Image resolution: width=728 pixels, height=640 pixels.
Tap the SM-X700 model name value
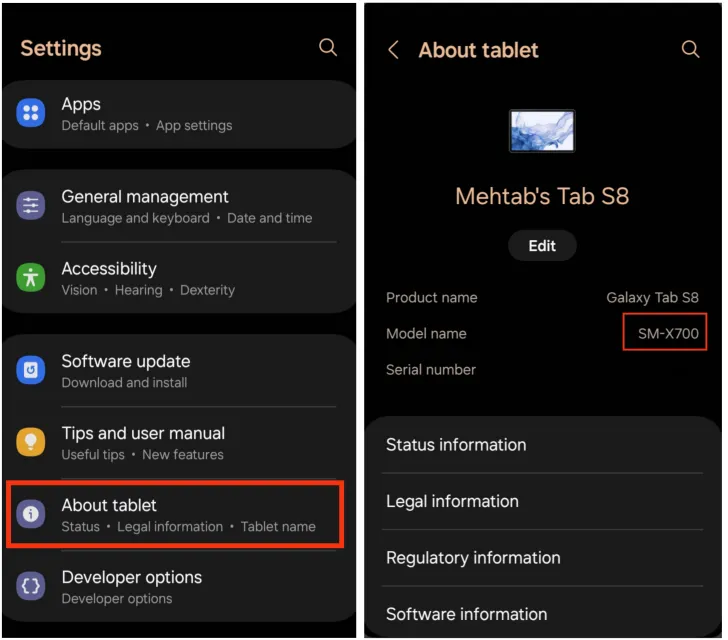pyautogui.click(x=668, y=333)
